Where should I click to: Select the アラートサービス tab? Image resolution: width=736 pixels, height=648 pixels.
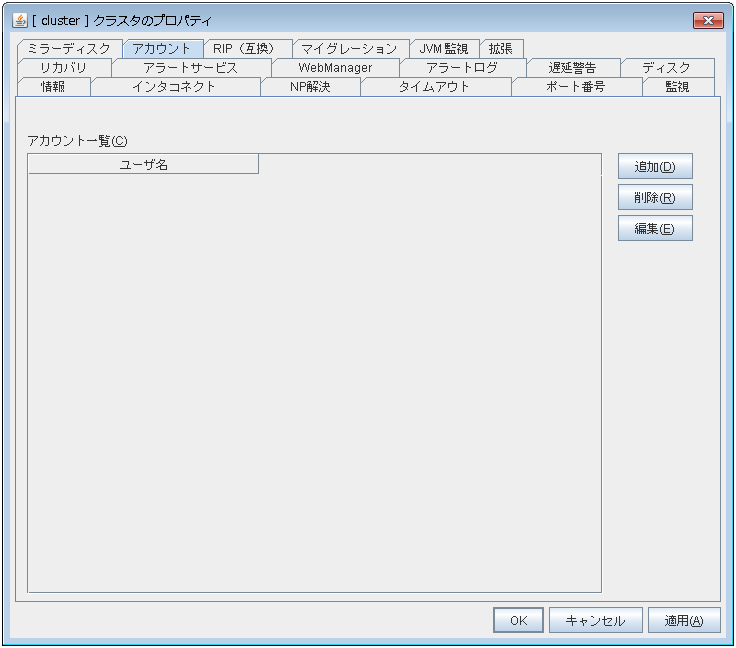click(x=190, y=67)
